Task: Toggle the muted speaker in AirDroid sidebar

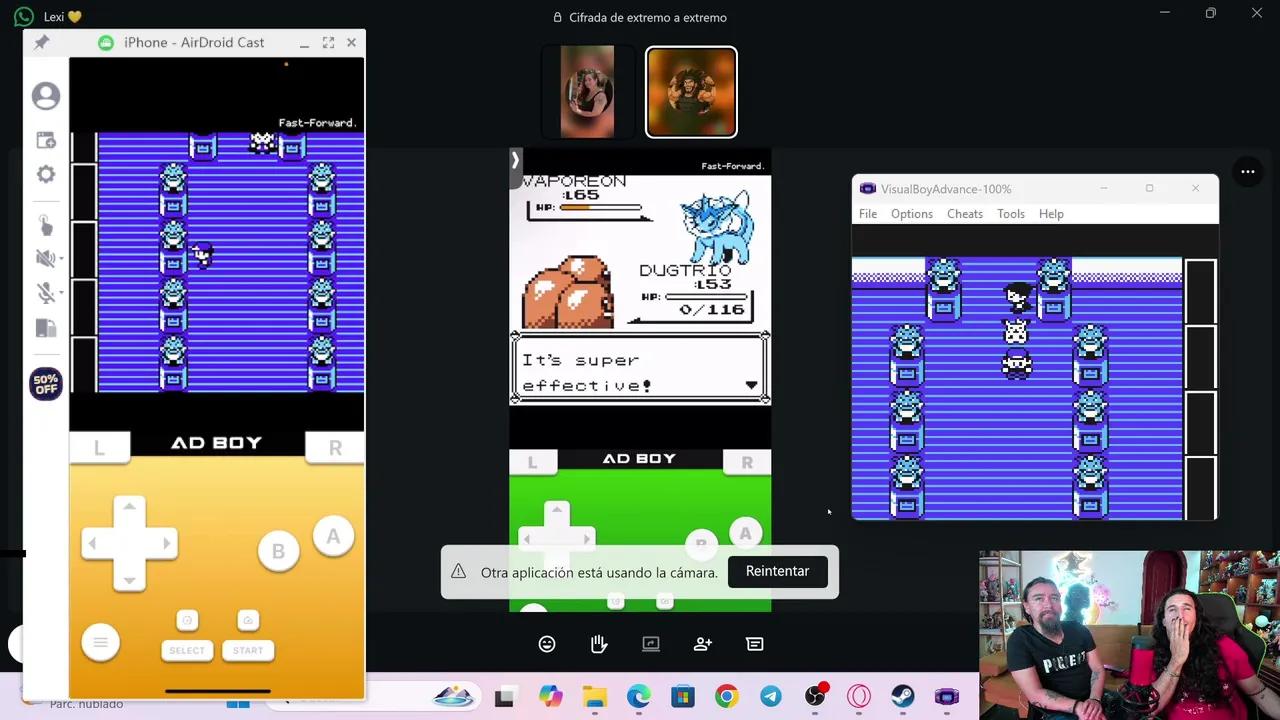Action: coord(45,258)
